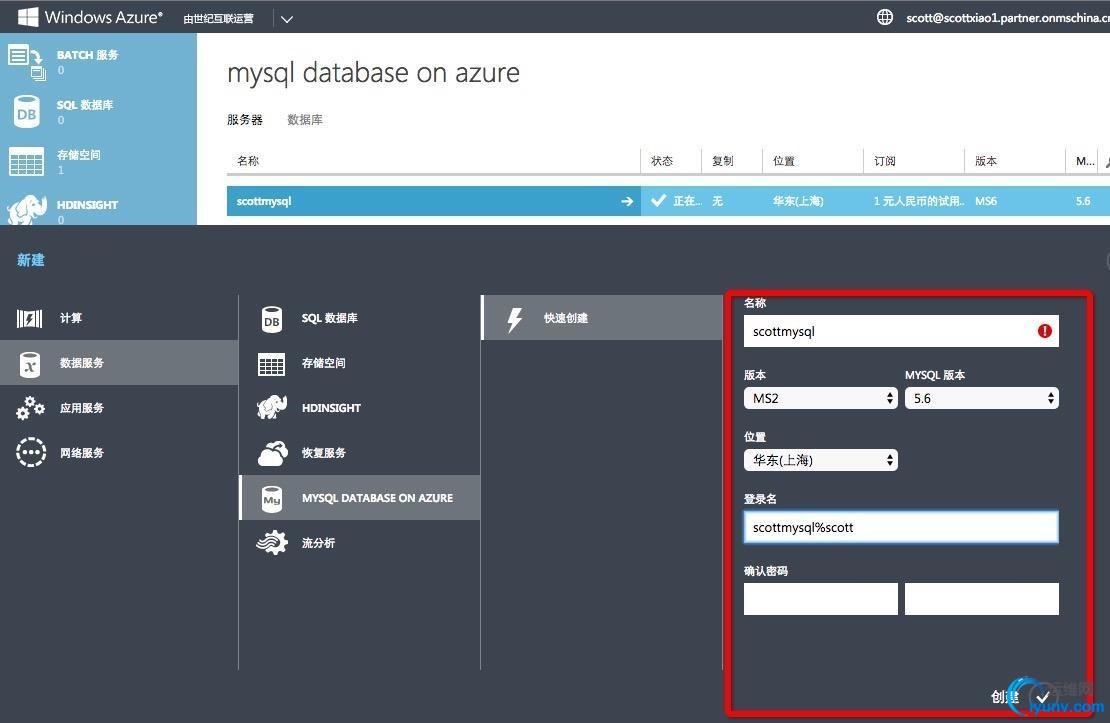Viewport: 1110px width, 723px height.
Task: Choose 恢复服务 option
Action: [x=360, y=453]
